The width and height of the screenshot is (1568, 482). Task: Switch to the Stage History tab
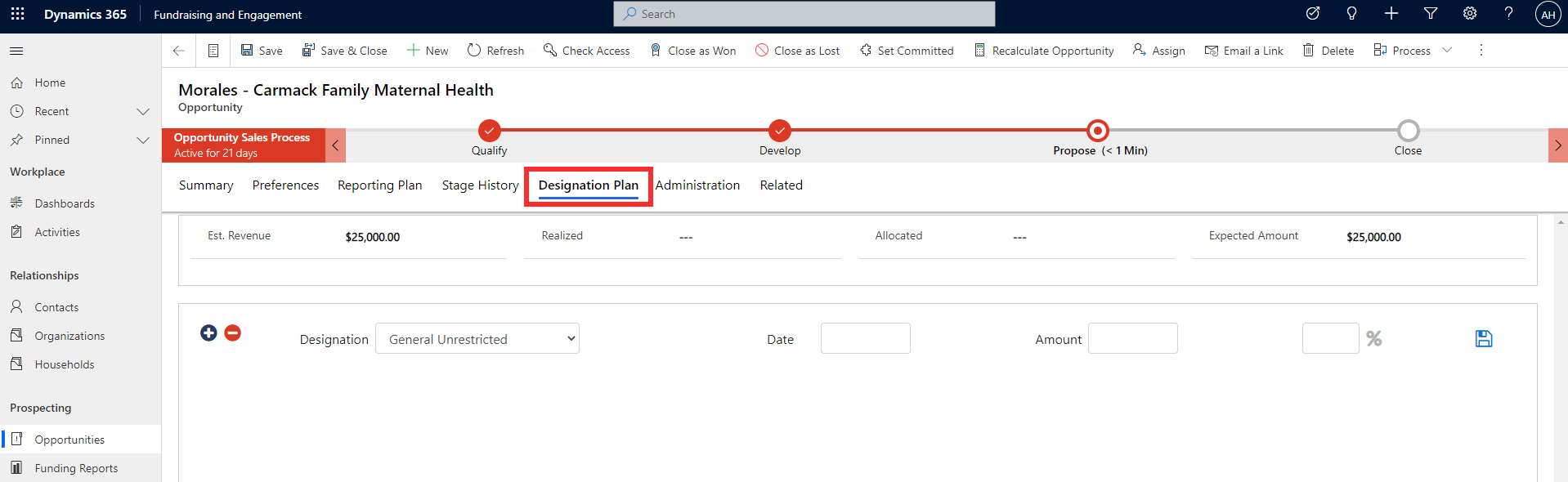[480, 185]
